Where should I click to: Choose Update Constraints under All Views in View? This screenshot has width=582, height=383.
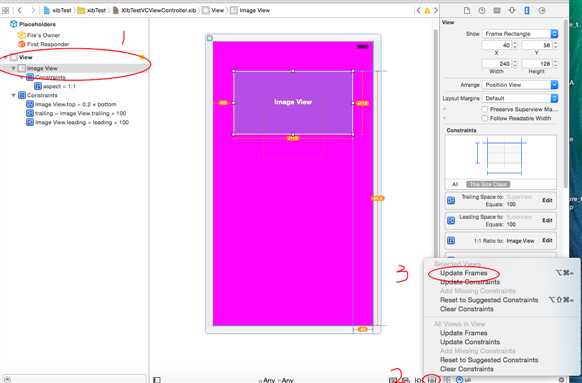click(x=470, y=342)
